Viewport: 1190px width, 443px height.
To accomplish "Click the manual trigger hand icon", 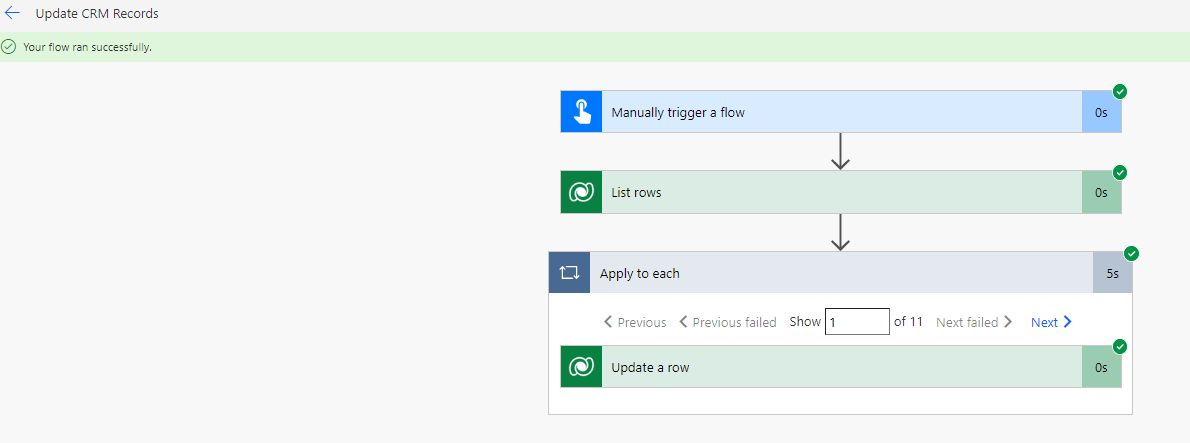I will 581,112.
